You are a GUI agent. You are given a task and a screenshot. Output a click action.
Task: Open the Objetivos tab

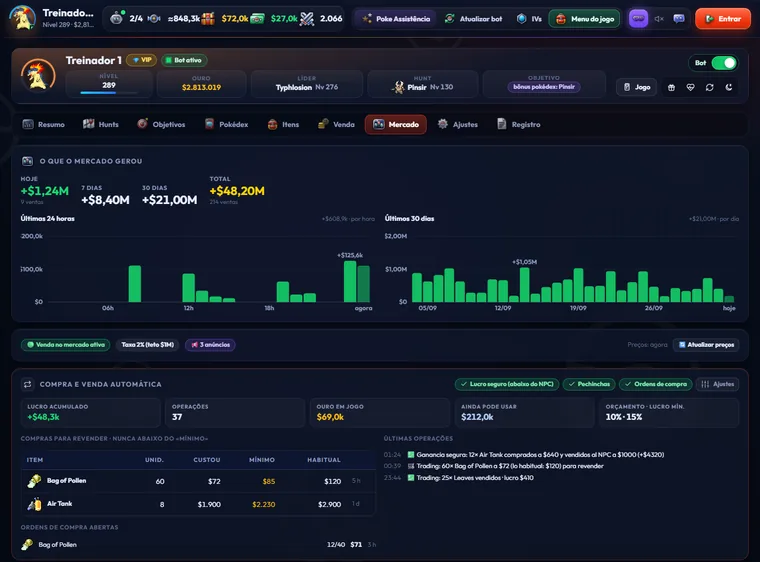click(x=161, y=125)
